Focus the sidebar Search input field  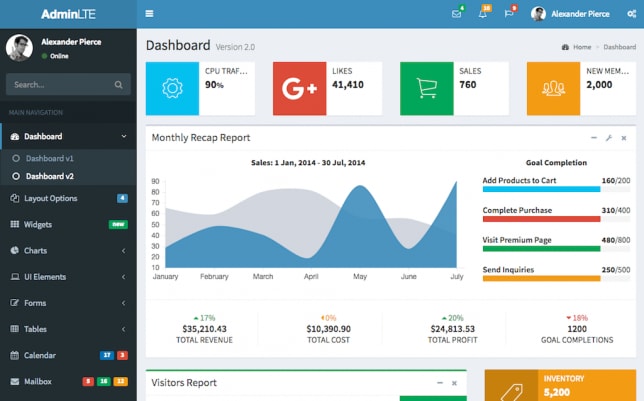[x=68, y=85]
